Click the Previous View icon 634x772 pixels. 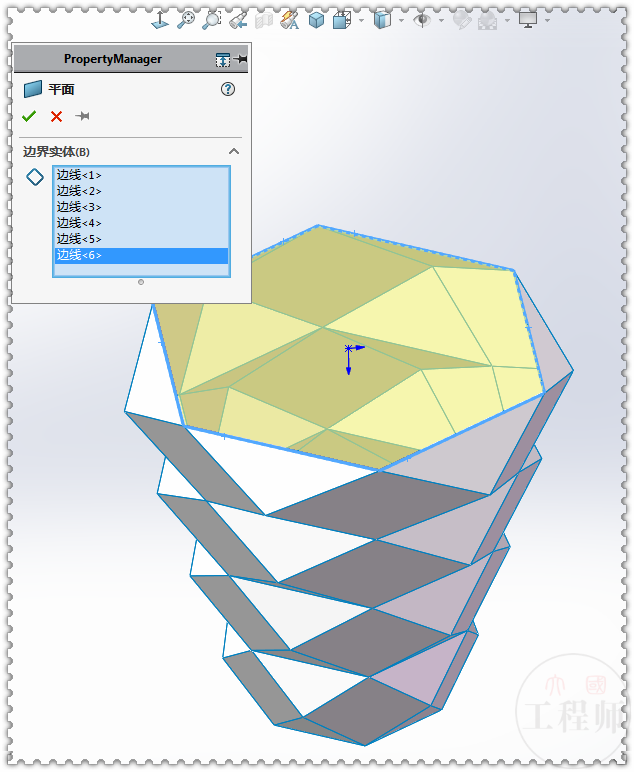point(239,20)
